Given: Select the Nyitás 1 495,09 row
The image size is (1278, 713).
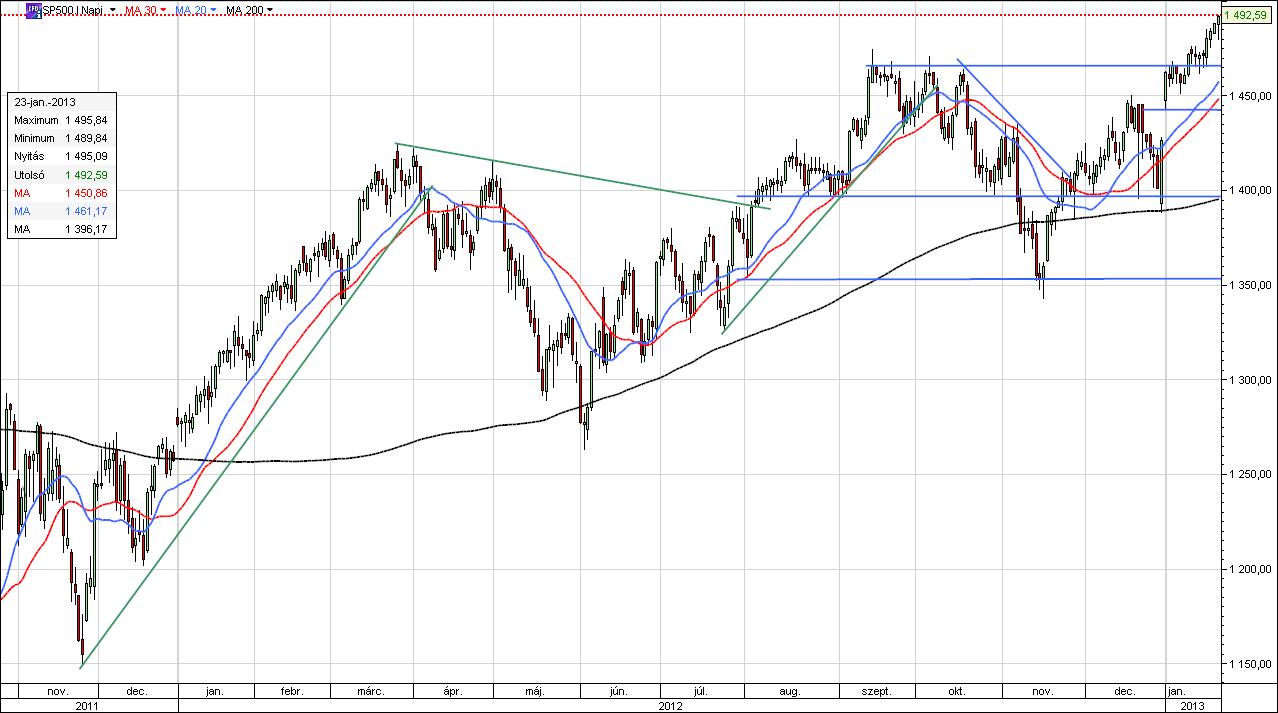Looking at the screenshot, I should 60,156.
